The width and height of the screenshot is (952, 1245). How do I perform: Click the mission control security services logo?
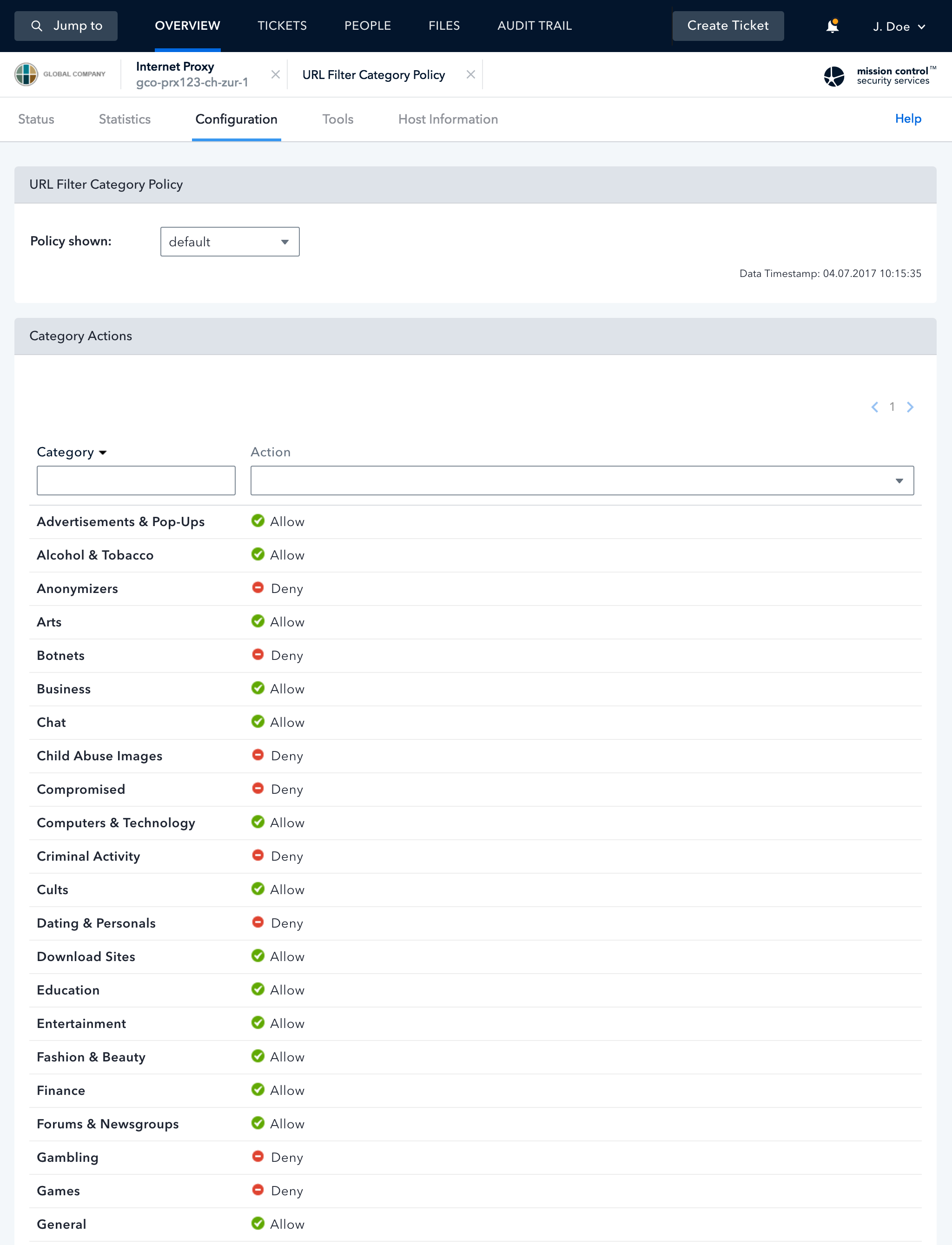tap(879, 75)
